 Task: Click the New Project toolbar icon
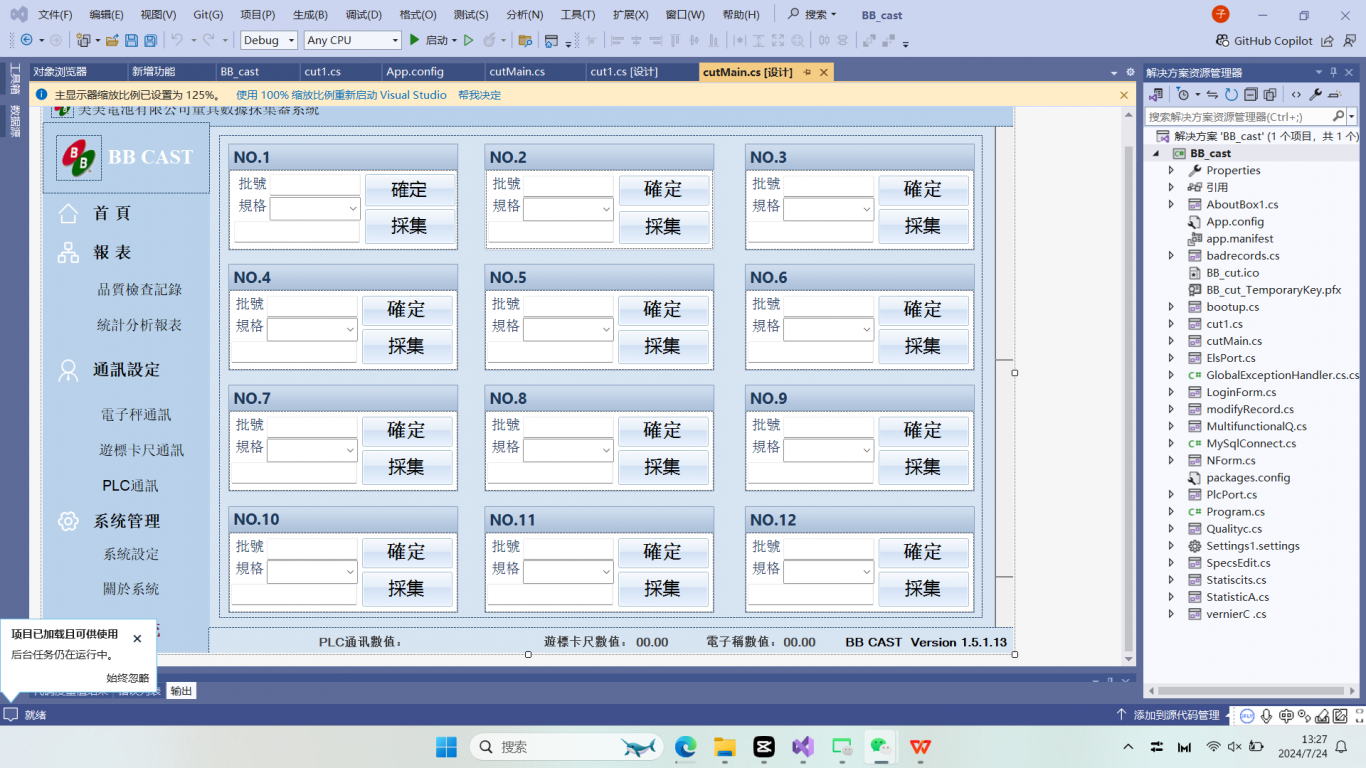86,40
